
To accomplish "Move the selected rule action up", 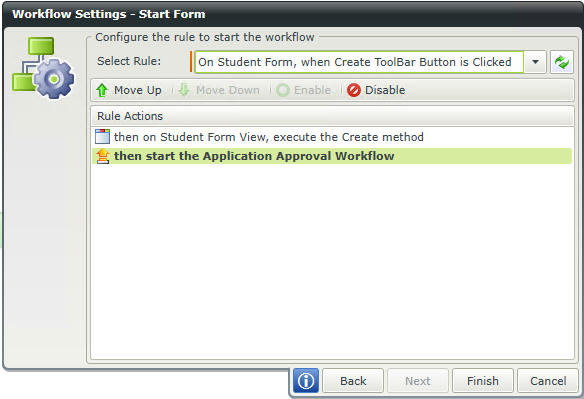I will (x=129, y=90).
